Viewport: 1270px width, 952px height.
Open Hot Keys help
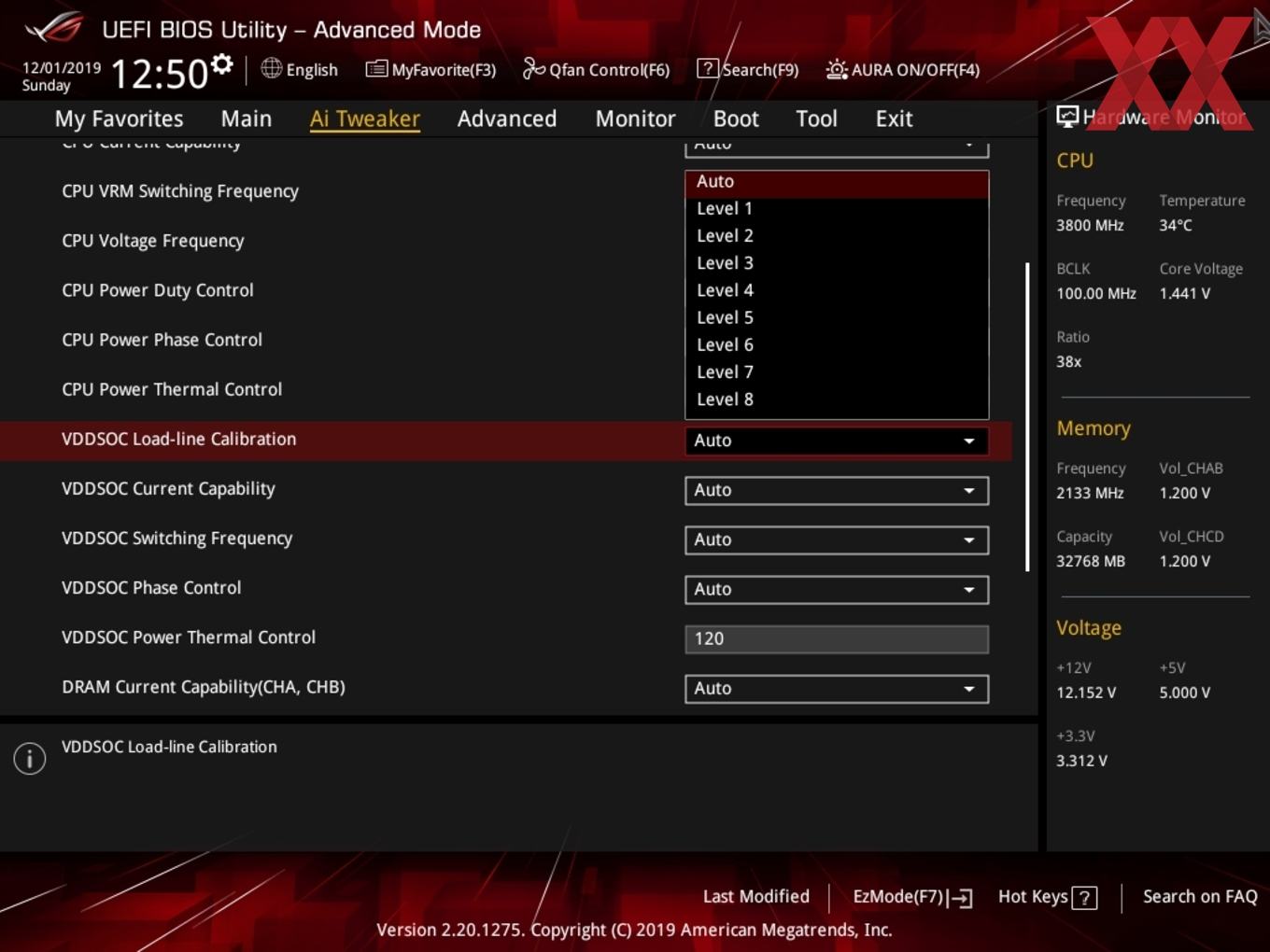[x=1047, y=897]
